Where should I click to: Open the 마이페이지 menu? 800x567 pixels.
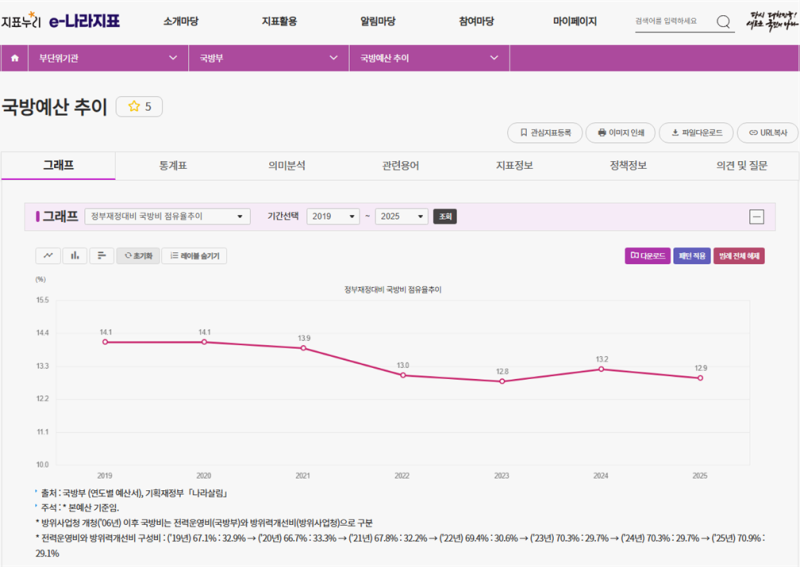tap(574, 21)
